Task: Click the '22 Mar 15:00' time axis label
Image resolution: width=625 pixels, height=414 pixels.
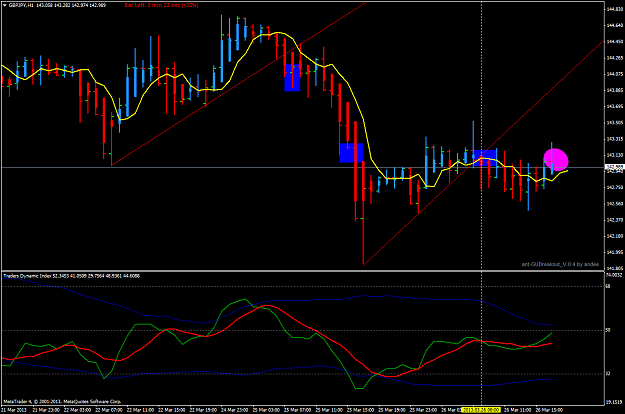Action: point(172,410)
